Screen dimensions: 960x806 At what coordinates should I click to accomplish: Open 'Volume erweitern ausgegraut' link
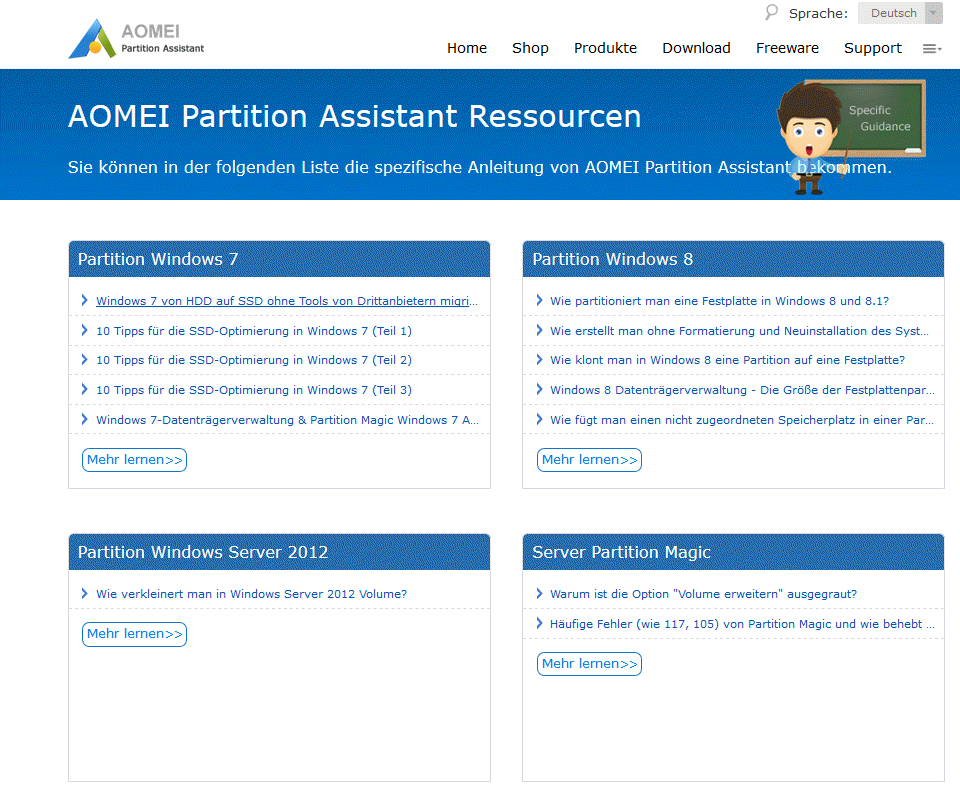pyautogui.click(x=703, y=594)
